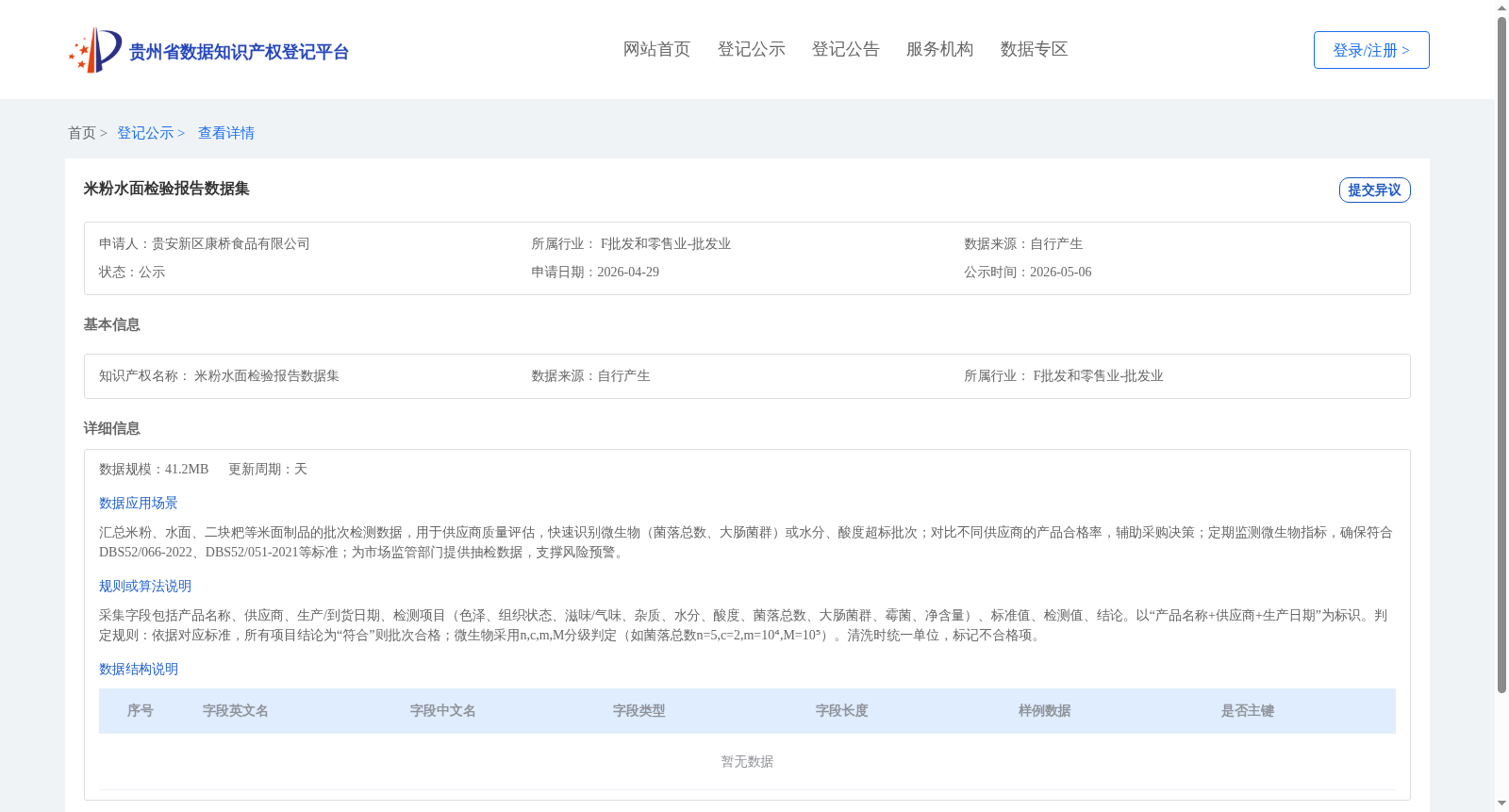Click the 规则或算法说明 heading
This screenshot has height=812, width=1509.
(145, 587)
